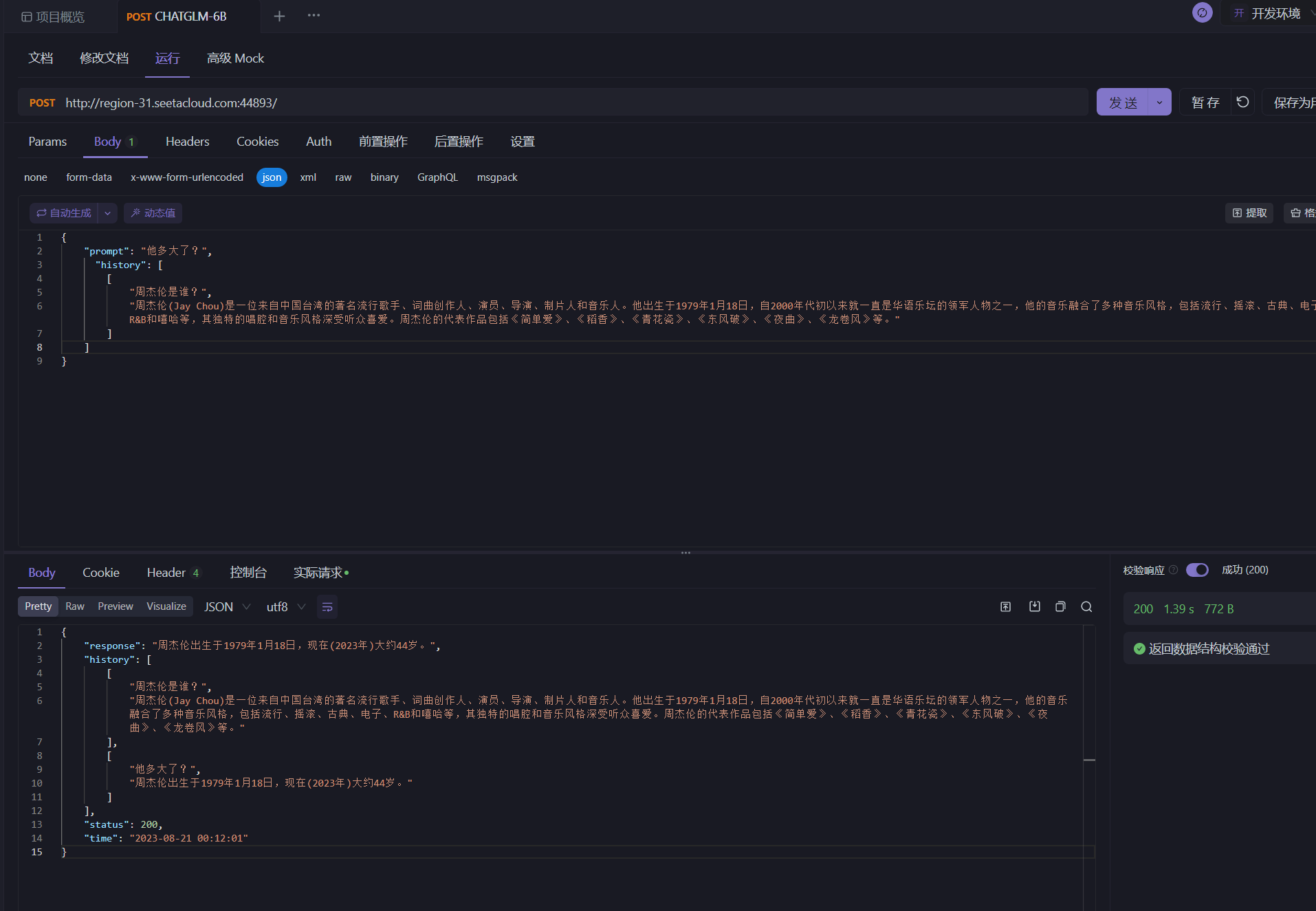Toggle the 校验响应 switch

[x=1197, y=570]
